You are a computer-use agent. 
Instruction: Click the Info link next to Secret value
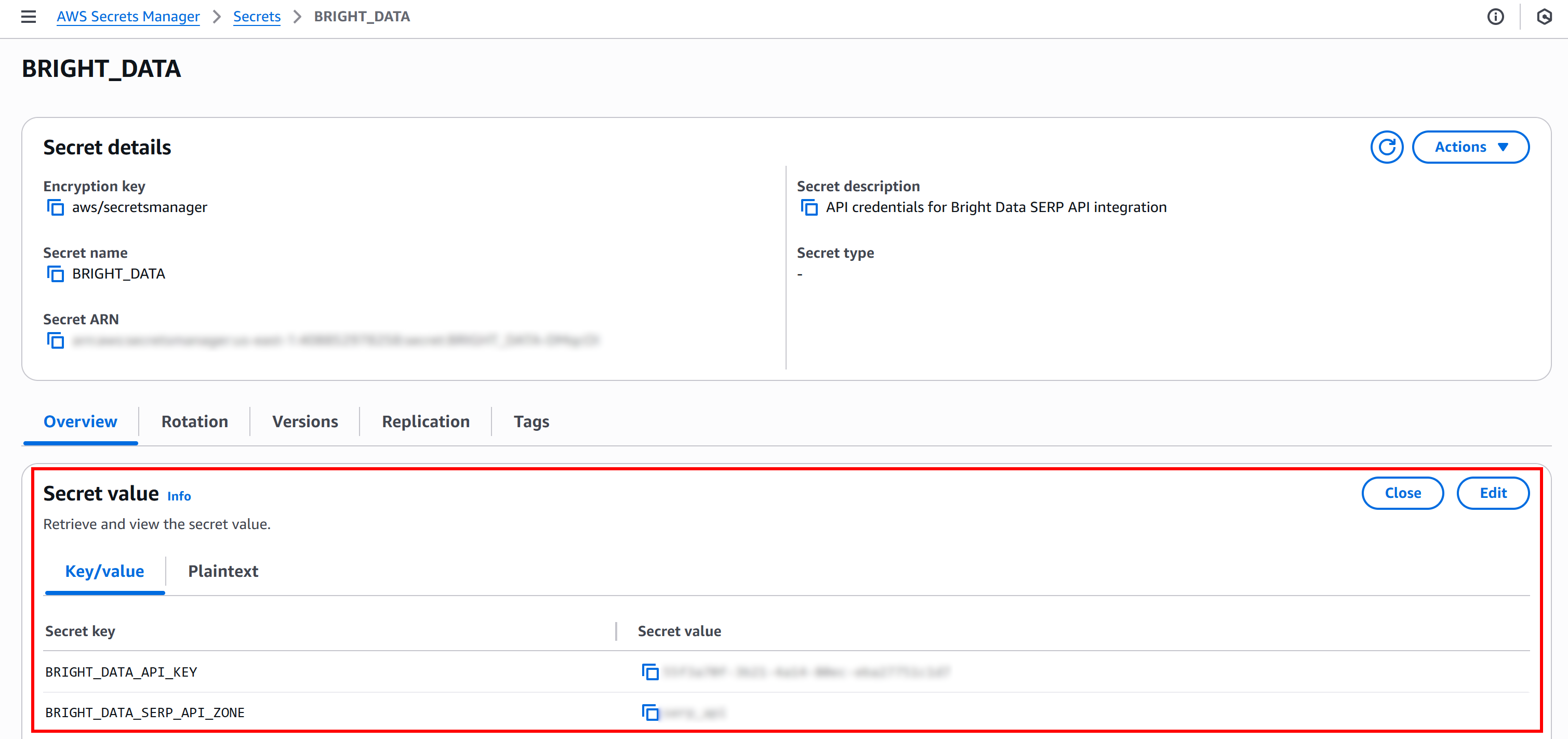point(178,496)
